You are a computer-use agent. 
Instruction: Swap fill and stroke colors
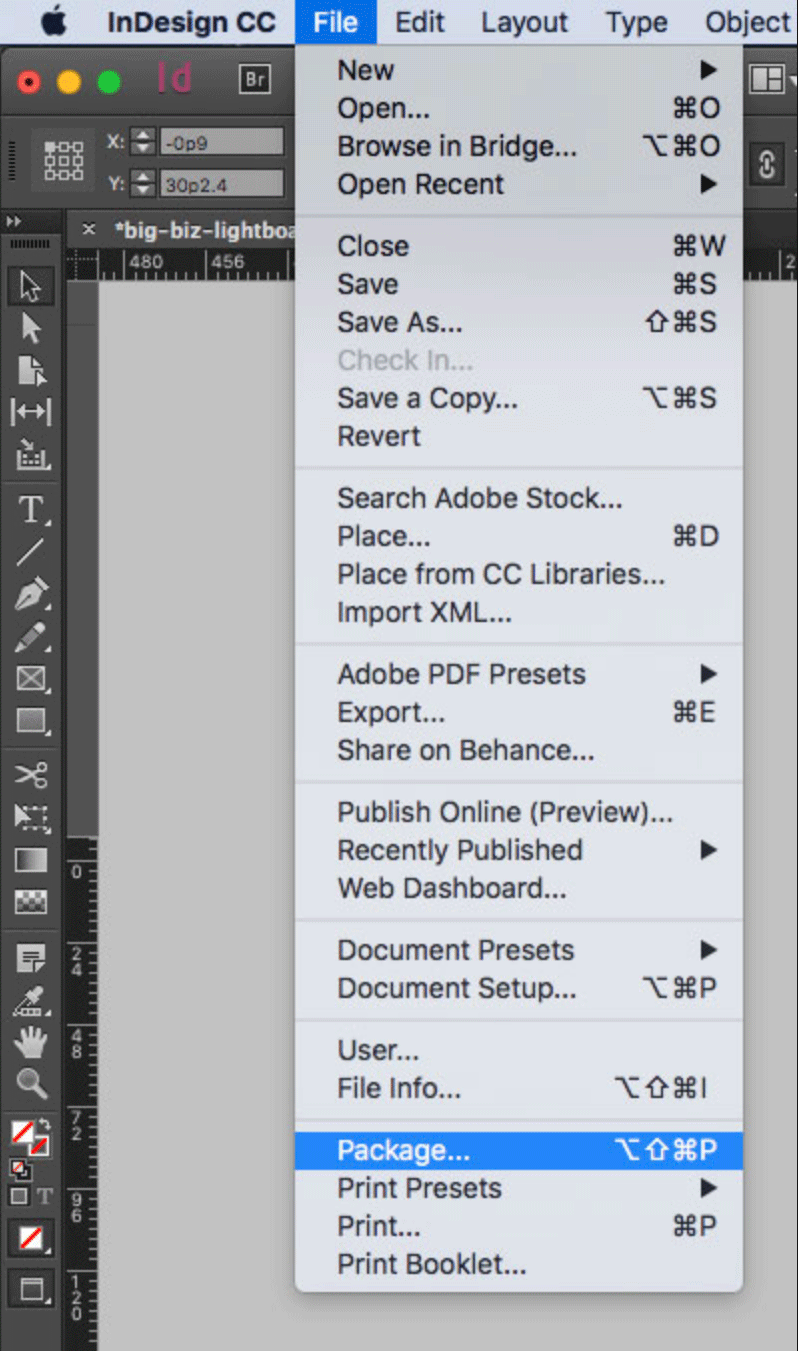pos(45,1127)
